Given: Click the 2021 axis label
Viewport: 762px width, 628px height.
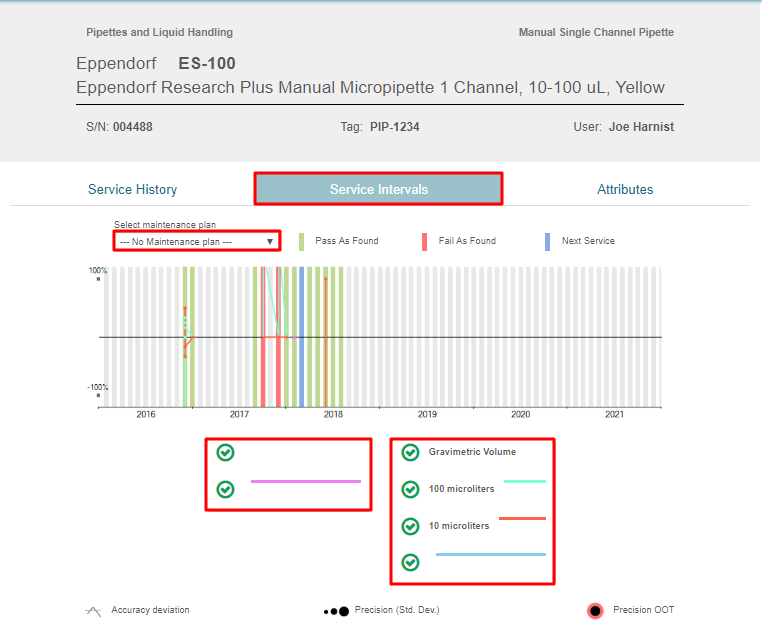Looking at the screenshot, I should pyautogui.click(x=614, y=414).
